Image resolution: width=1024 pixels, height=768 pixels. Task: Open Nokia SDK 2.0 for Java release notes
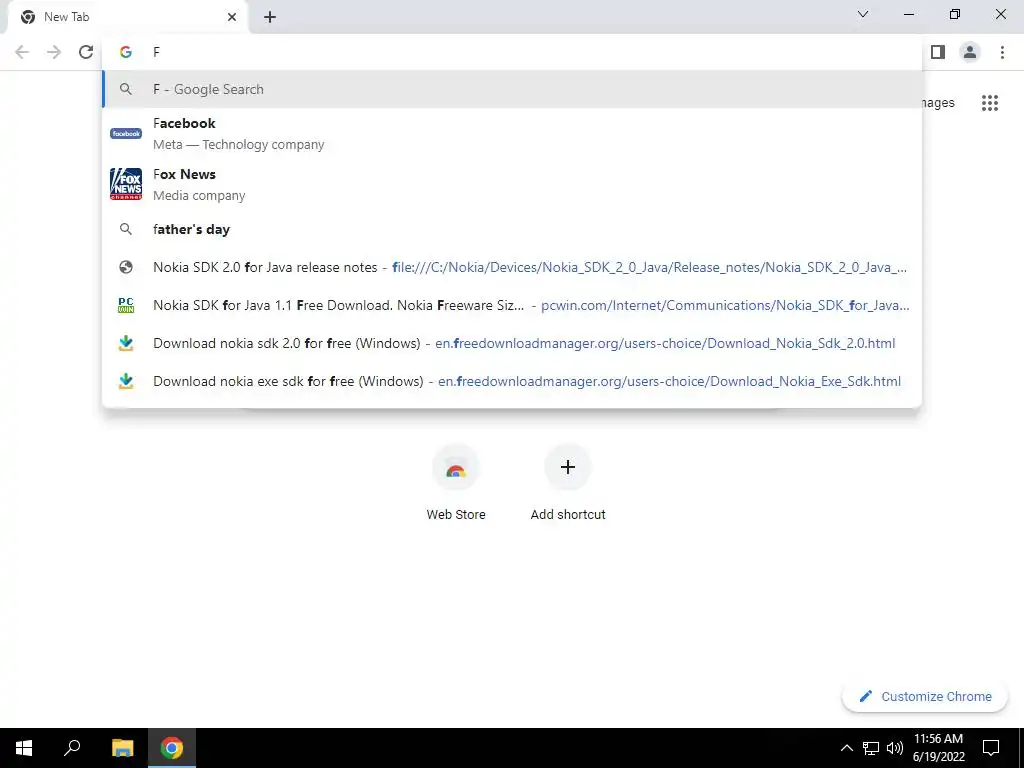coord(513,267)
